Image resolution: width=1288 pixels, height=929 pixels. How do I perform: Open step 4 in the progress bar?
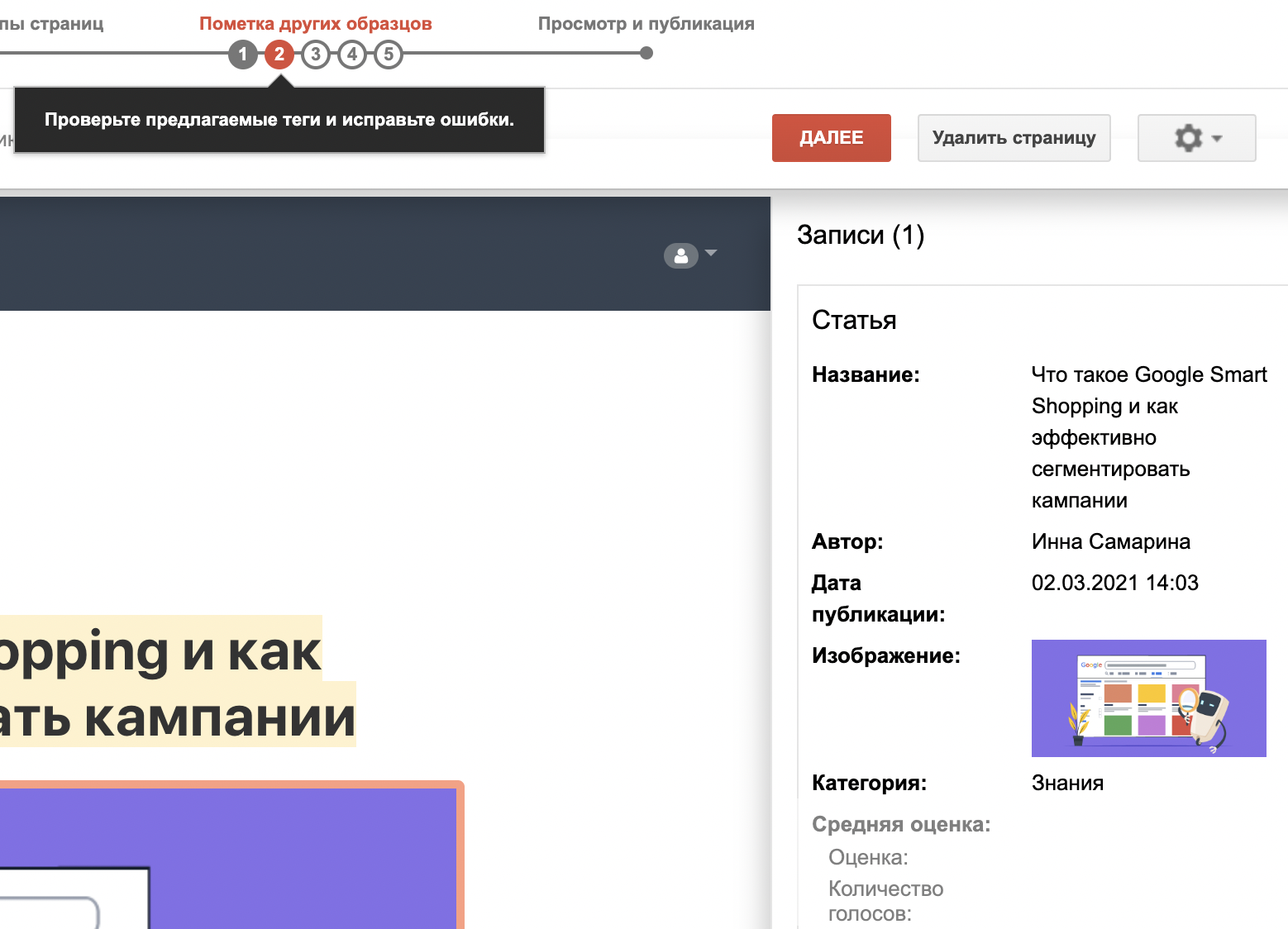point(352,55)
